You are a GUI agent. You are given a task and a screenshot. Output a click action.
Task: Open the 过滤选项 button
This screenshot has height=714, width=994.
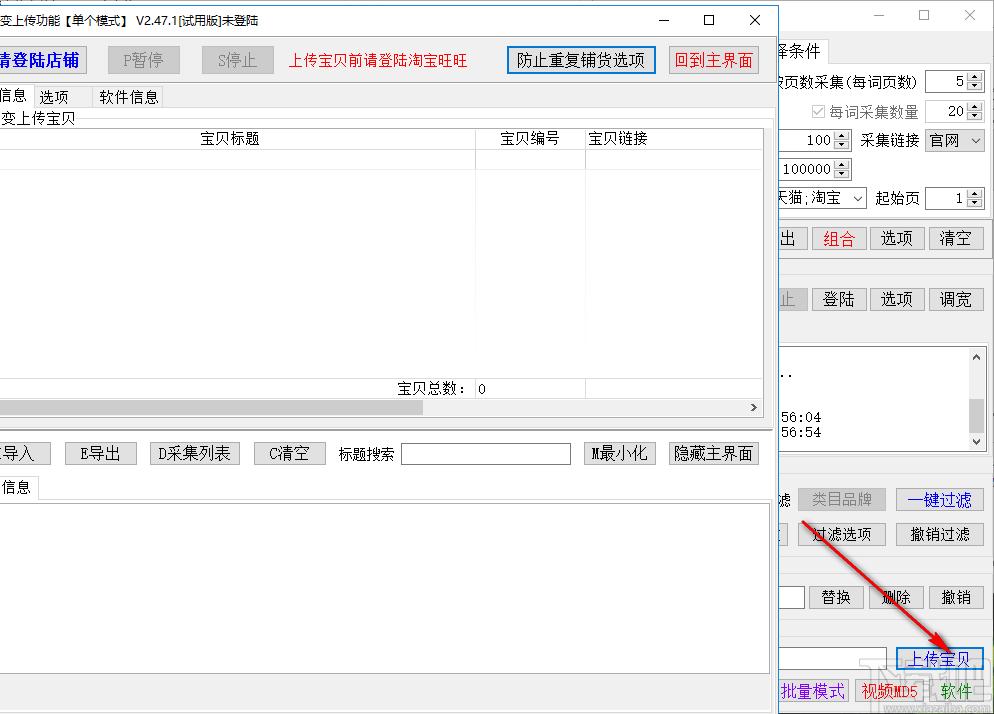(x=842, y=534)
